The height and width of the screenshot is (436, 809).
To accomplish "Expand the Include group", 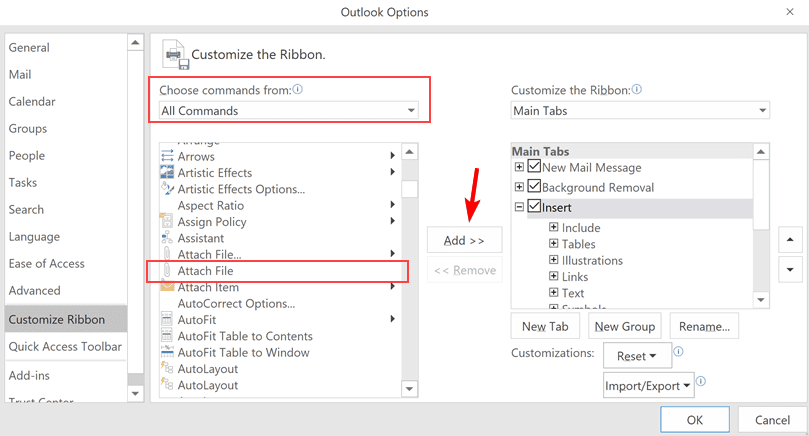I will coord(554,227).
